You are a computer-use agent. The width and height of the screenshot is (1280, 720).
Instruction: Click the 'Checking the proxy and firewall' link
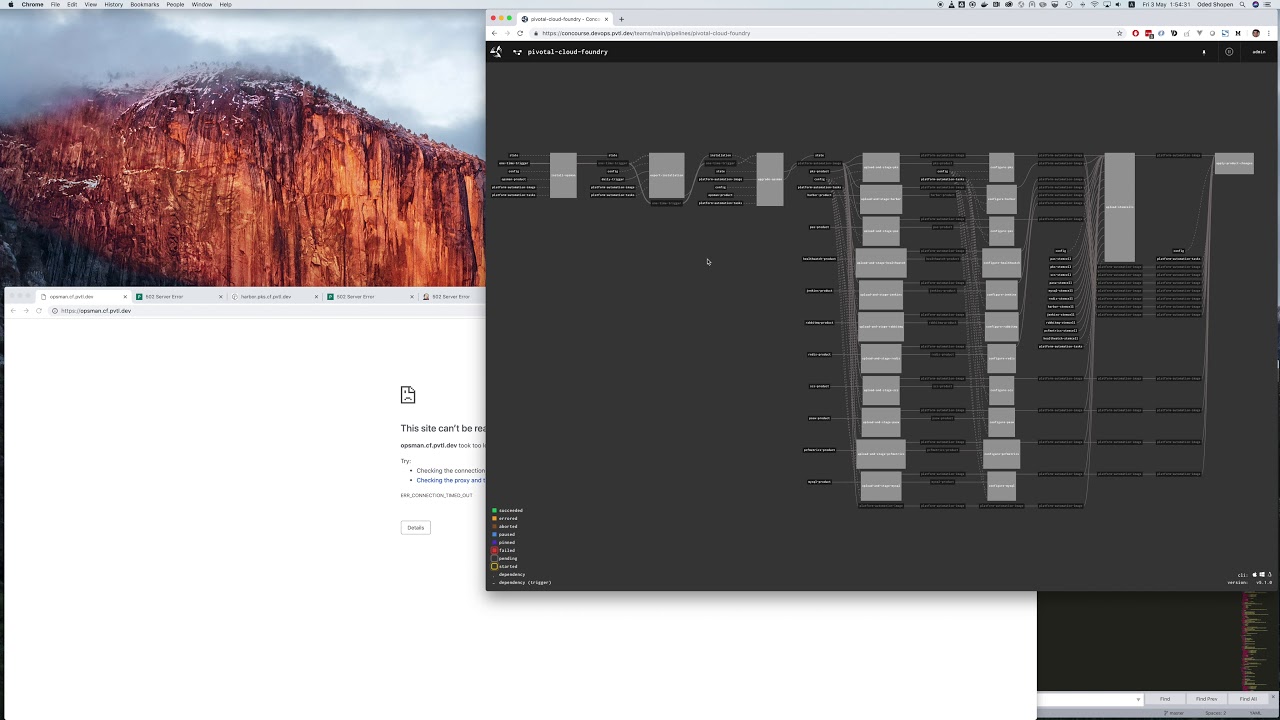pyautogui.click(x=452, y=480)
